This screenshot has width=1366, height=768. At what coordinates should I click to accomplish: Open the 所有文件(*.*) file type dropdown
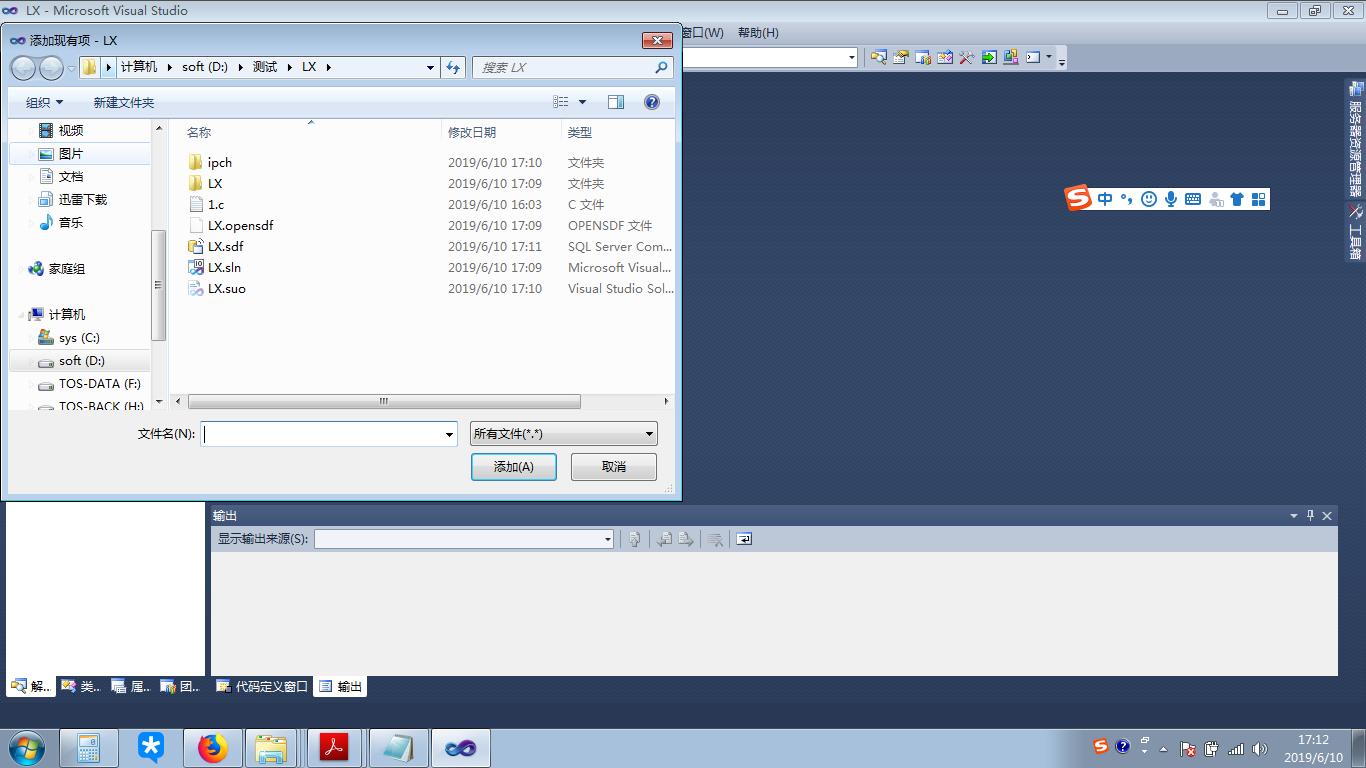pos(564,434)
